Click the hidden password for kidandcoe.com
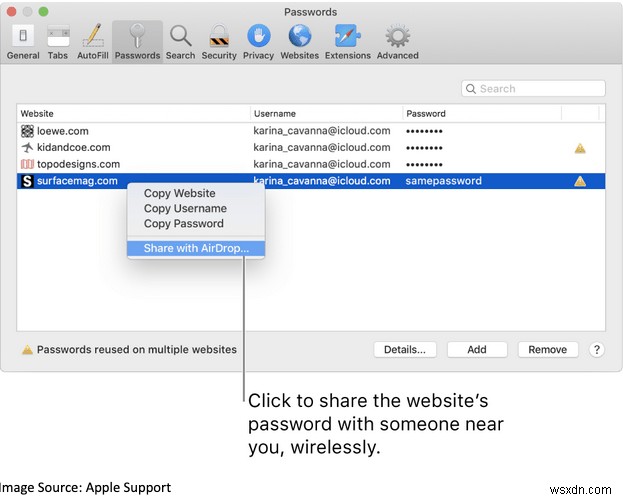Viewport: 623px width, 500px height. (x=424, y=148)
